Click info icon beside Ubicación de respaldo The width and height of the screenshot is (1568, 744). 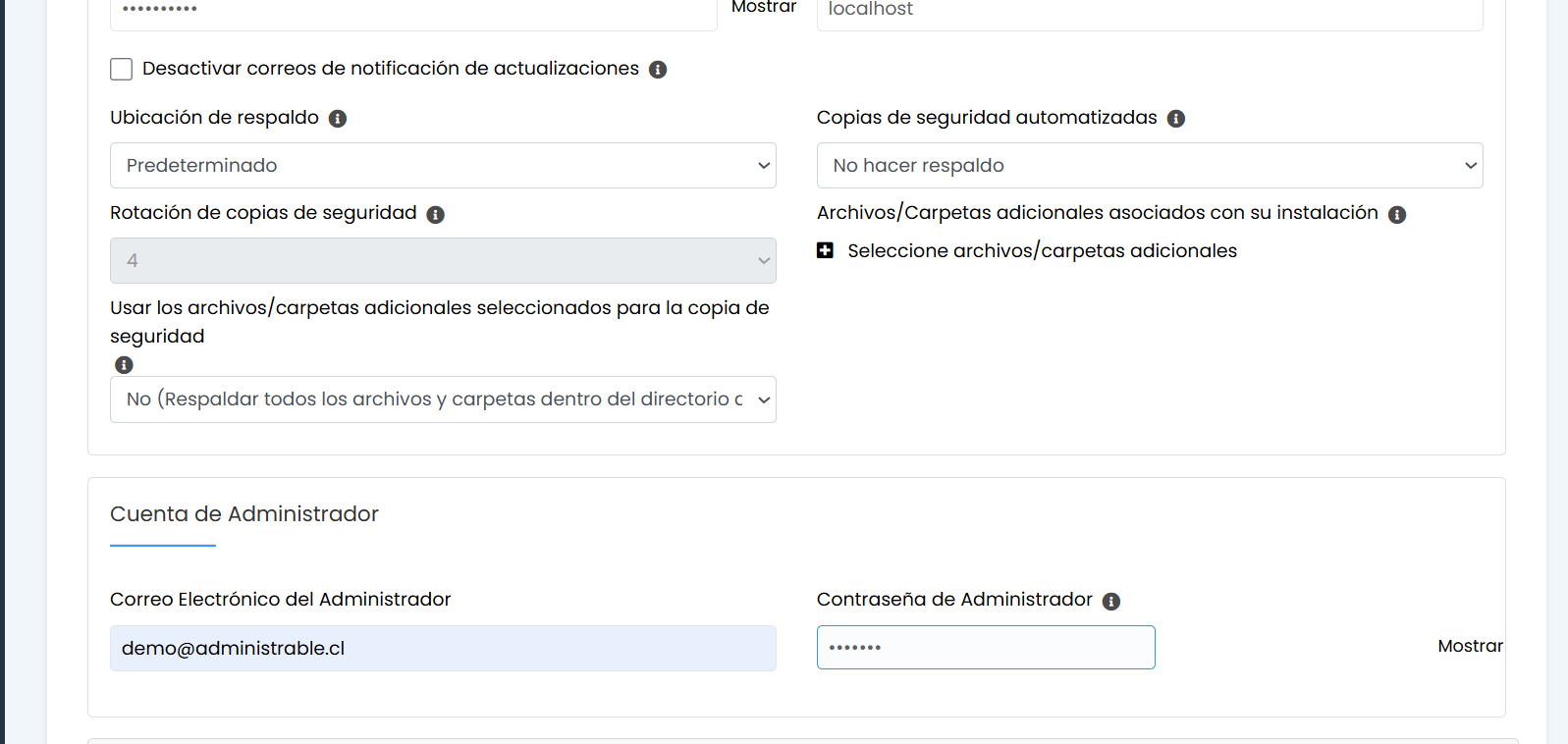pyautogui.click(x=338, y=119)
